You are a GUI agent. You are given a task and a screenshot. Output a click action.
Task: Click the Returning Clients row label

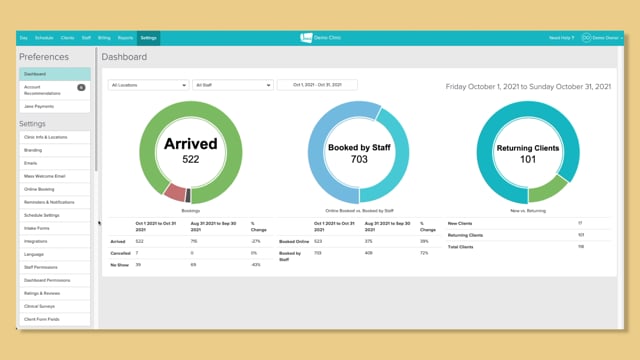[x=465, y=236]
